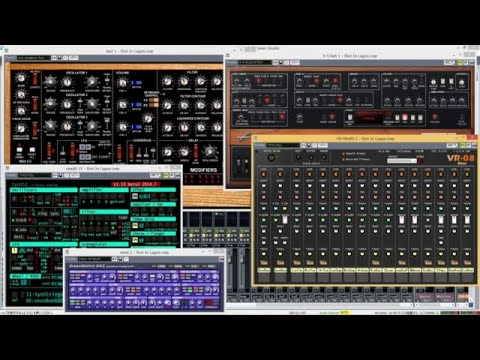The height and width of the screenshot is (360, 480).
Task: Click the filter Emphasis knob on Minimoog synth
Action: pyautogui.click(x=184, y=81)
